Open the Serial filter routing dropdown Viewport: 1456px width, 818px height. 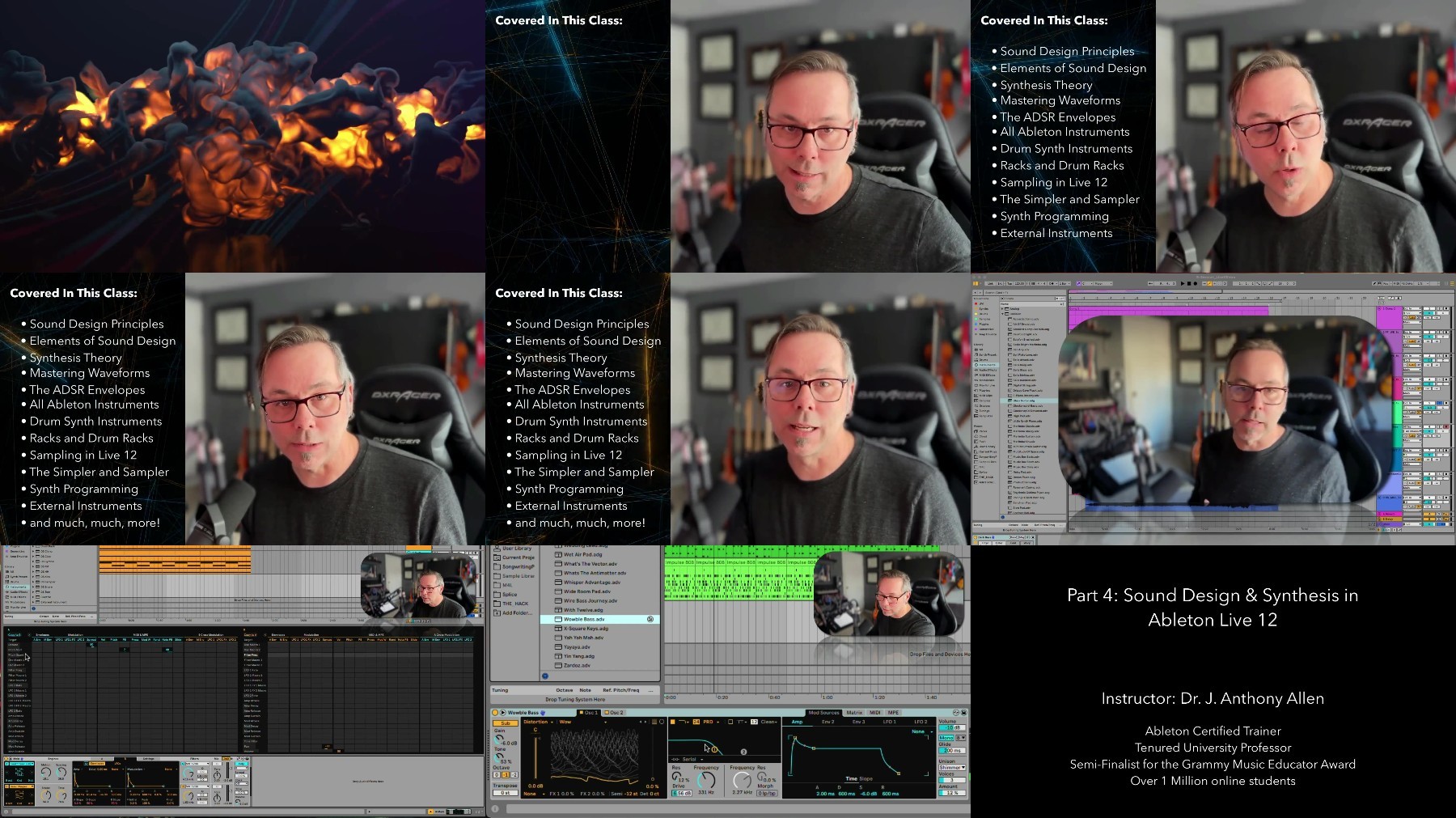click(688, 759)
